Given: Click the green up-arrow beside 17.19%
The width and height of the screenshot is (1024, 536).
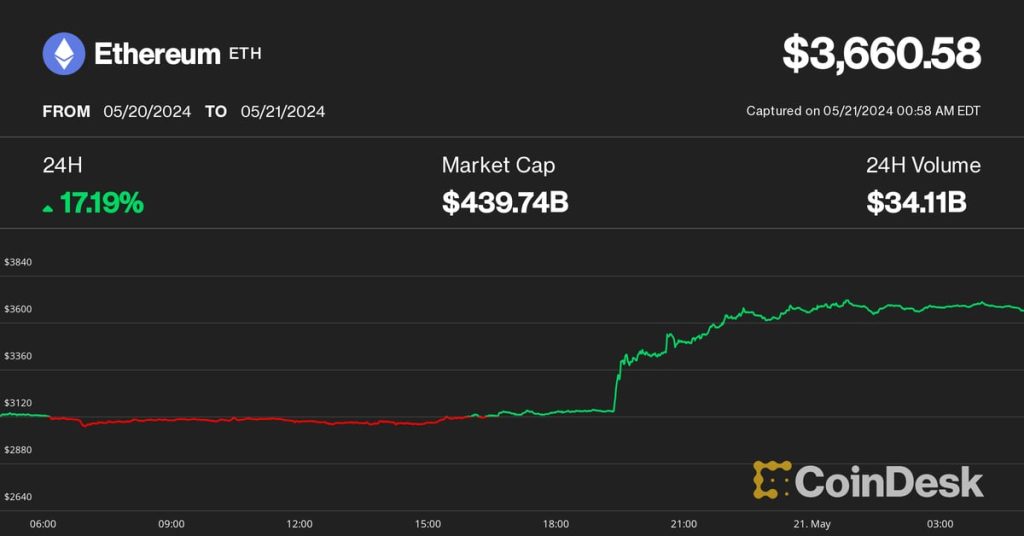Looking at the screenshot, I should 48,207.
